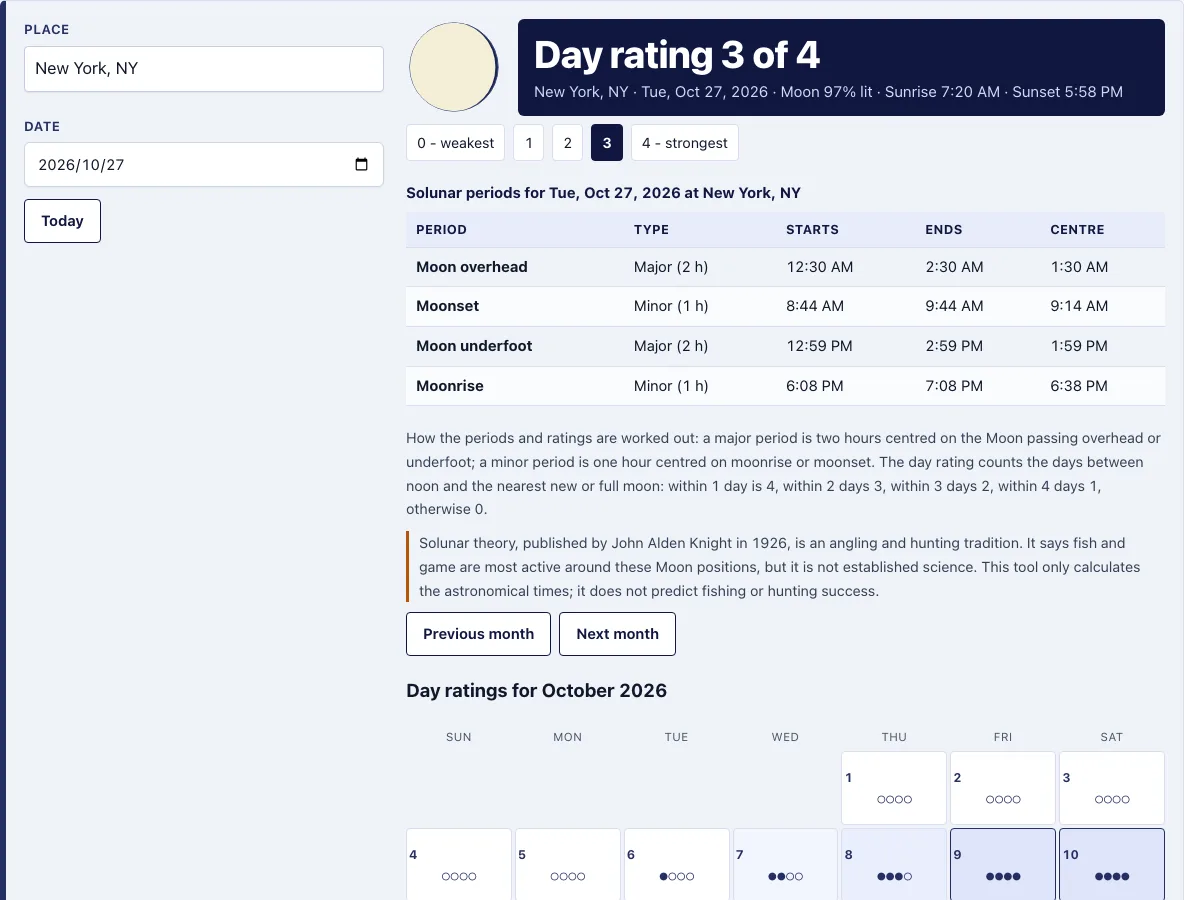Select October 9 calendar day
1184x900 pixels.
click(1003, 865)
